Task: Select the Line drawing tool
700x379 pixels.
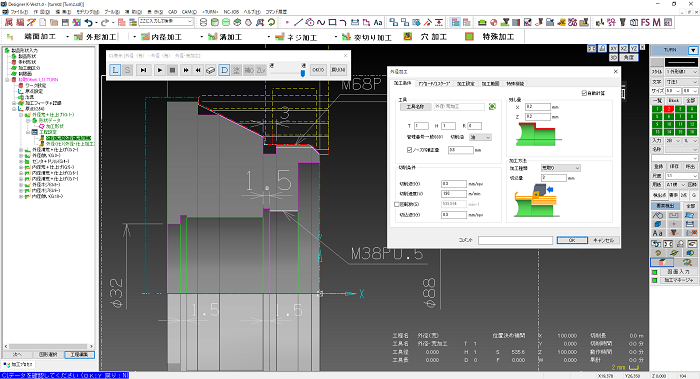Action: 298,22
